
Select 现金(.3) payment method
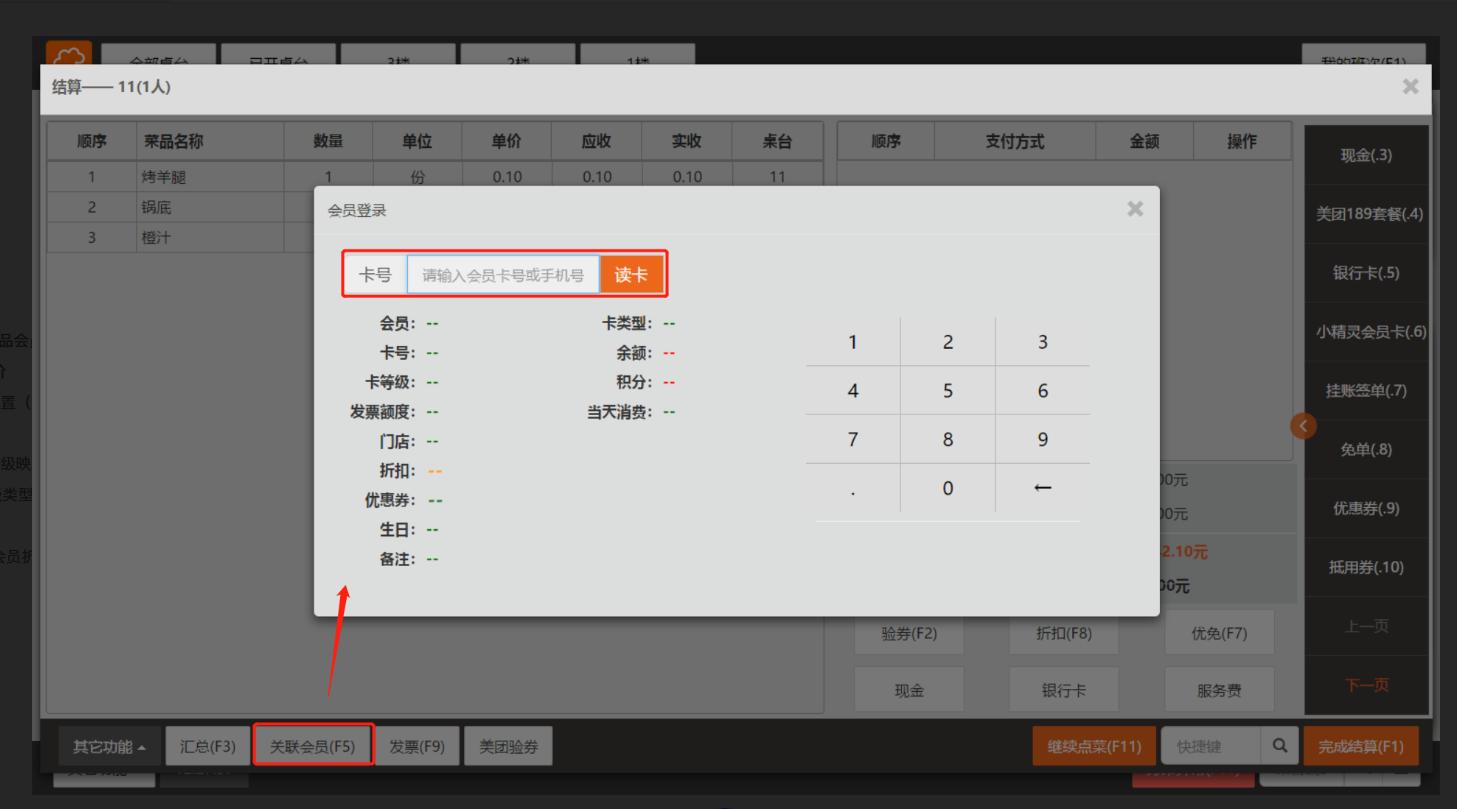(x=1366, y=155)
